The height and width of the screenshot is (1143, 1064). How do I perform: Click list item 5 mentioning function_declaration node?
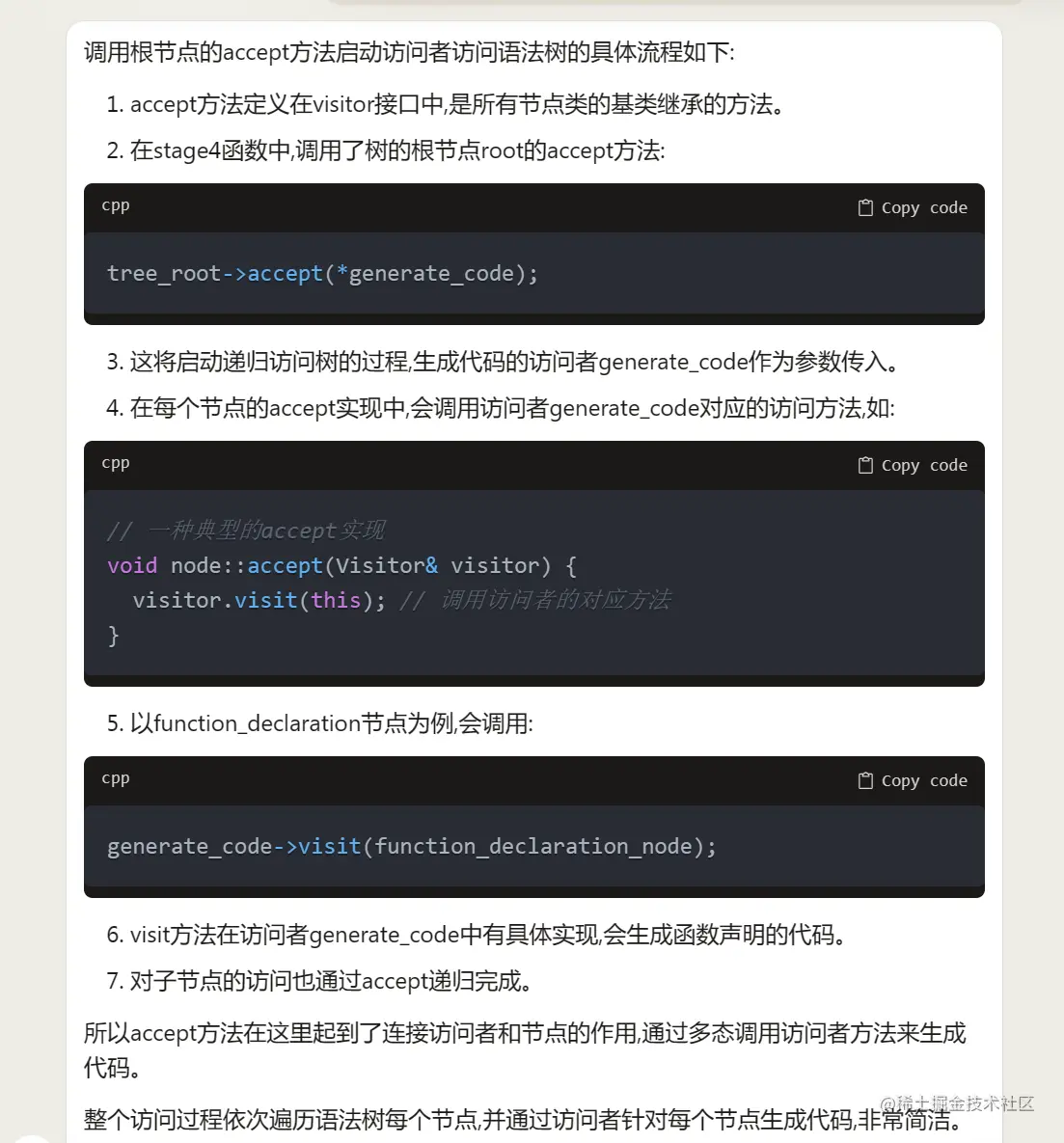[x=320, y=723]
